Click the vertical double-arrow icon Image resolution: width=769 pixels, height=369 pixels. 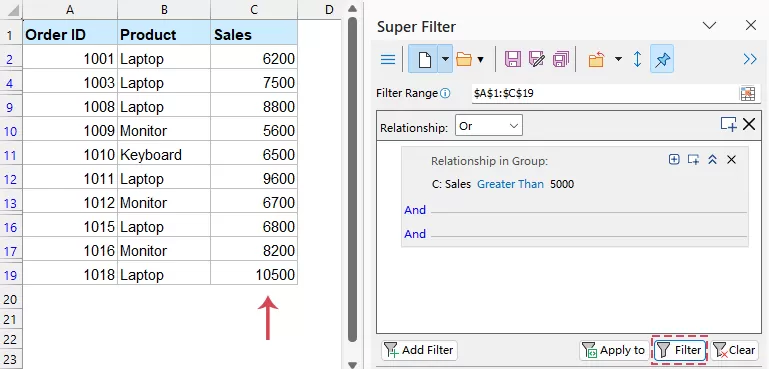(638, 60)
